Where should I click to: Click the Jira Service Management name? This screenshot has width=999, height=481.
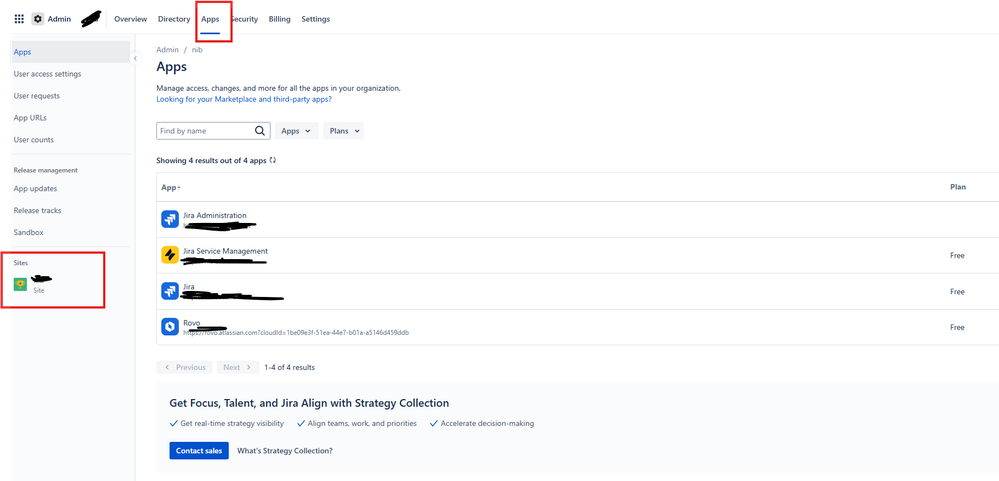(x=226, y=251)
